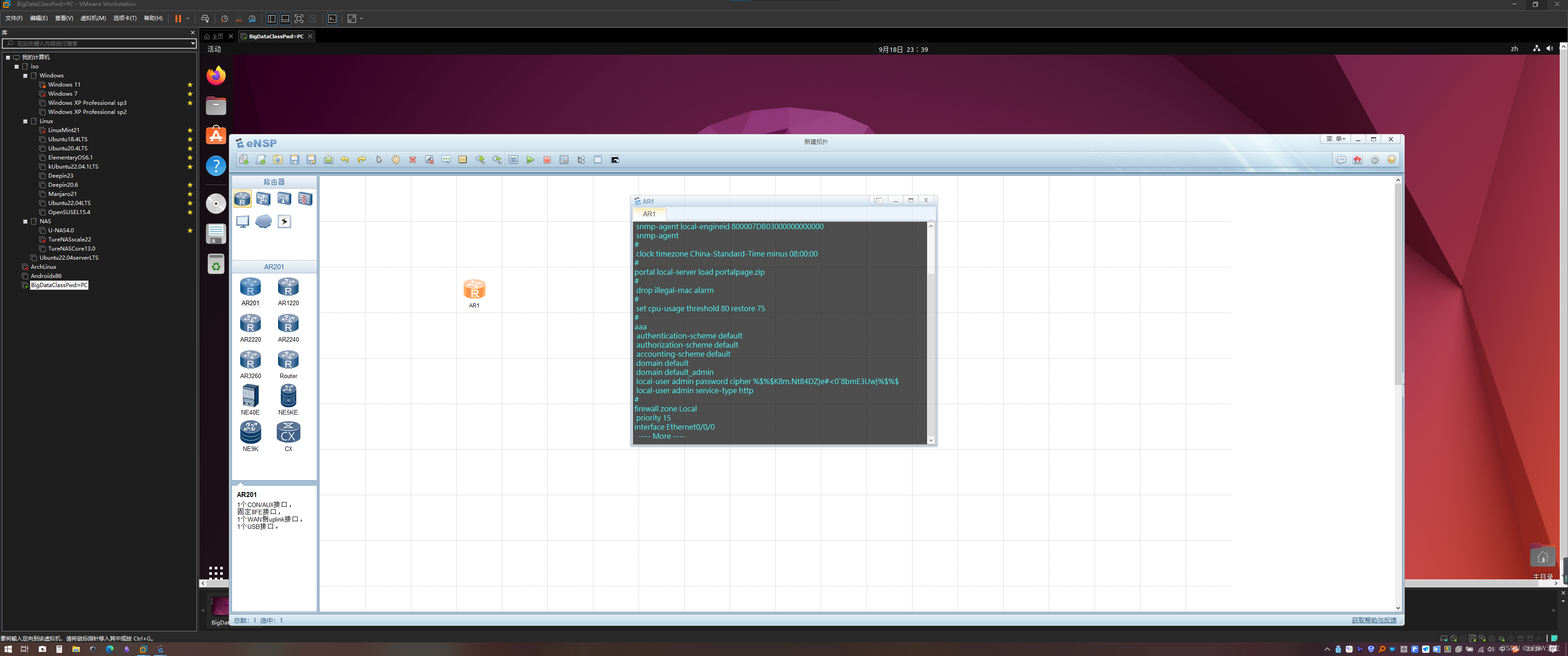The width and height of the screenshot is (1568, 656).
Task: Collapse the NAS folder tree node
Action: click(x=26, y=221)
